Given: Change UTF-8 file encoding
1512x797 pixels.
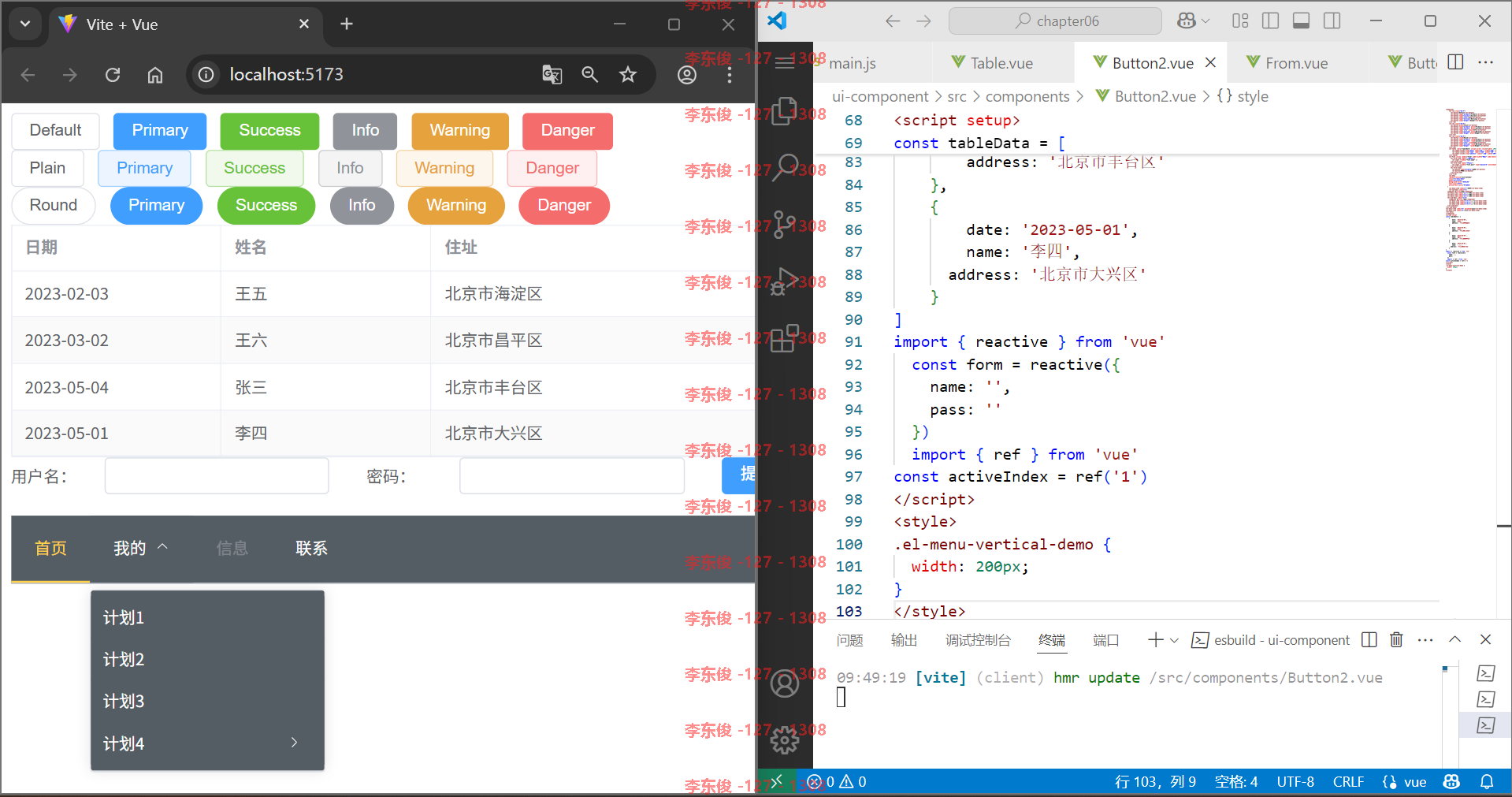Looking at the screenshot, I should [1295, 782].
